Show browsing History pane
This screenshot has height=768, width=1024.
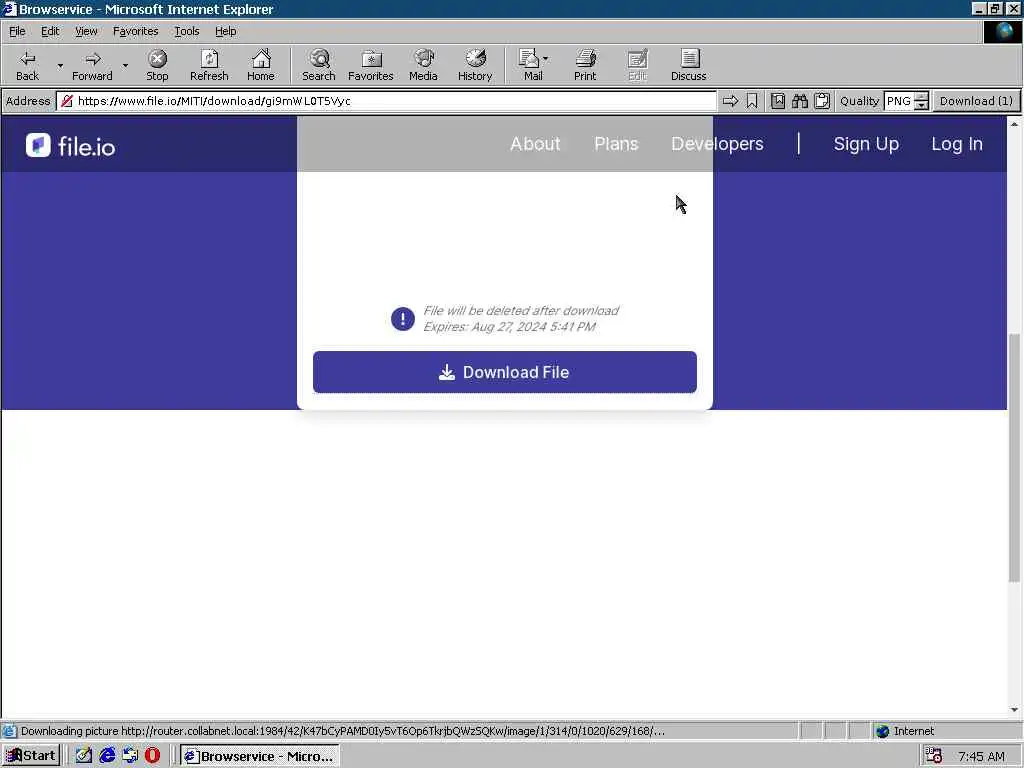coord(475,65)
